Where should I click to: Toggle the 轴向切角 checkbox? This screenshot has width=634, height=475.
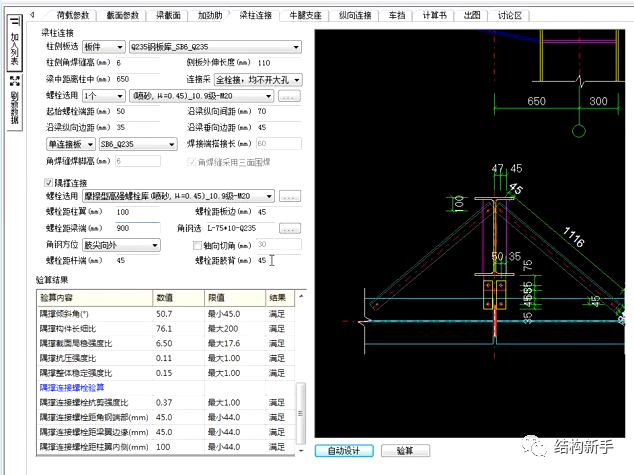pyautogui.click(x=197, y=245)
